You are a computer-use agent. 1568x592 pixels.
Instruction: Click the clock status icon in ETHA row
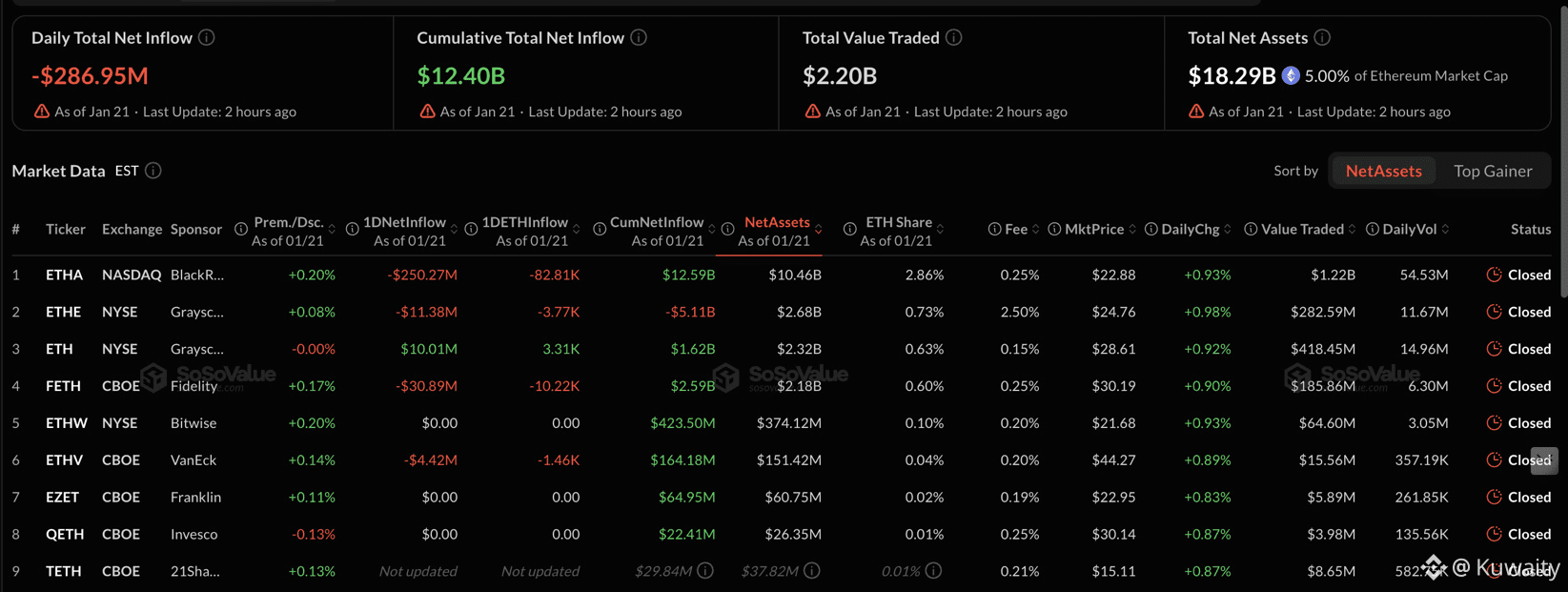1494,275
